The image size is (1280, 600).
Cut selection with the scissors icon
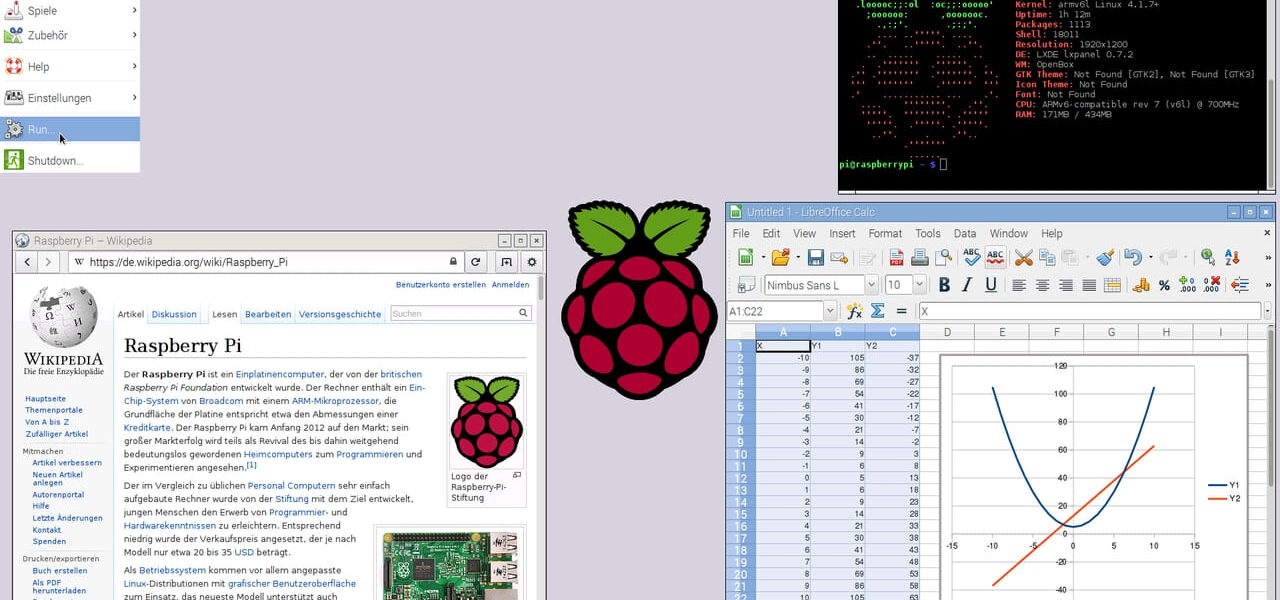click(x=1023, y=257)
